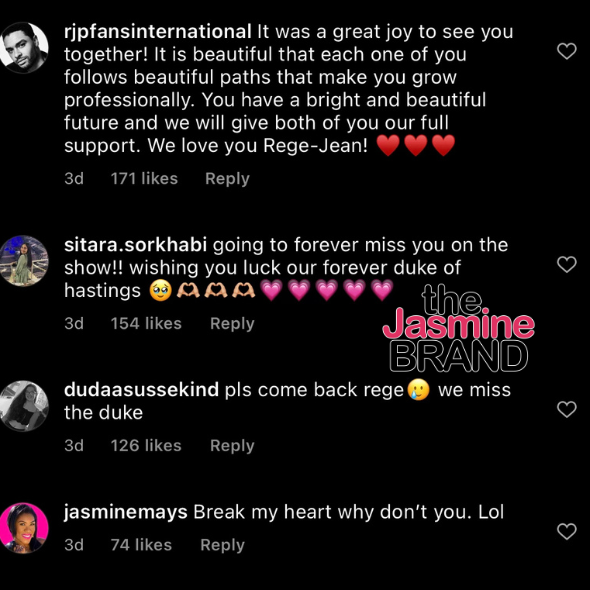View the 126 likes list

click(x=146, y=446)
